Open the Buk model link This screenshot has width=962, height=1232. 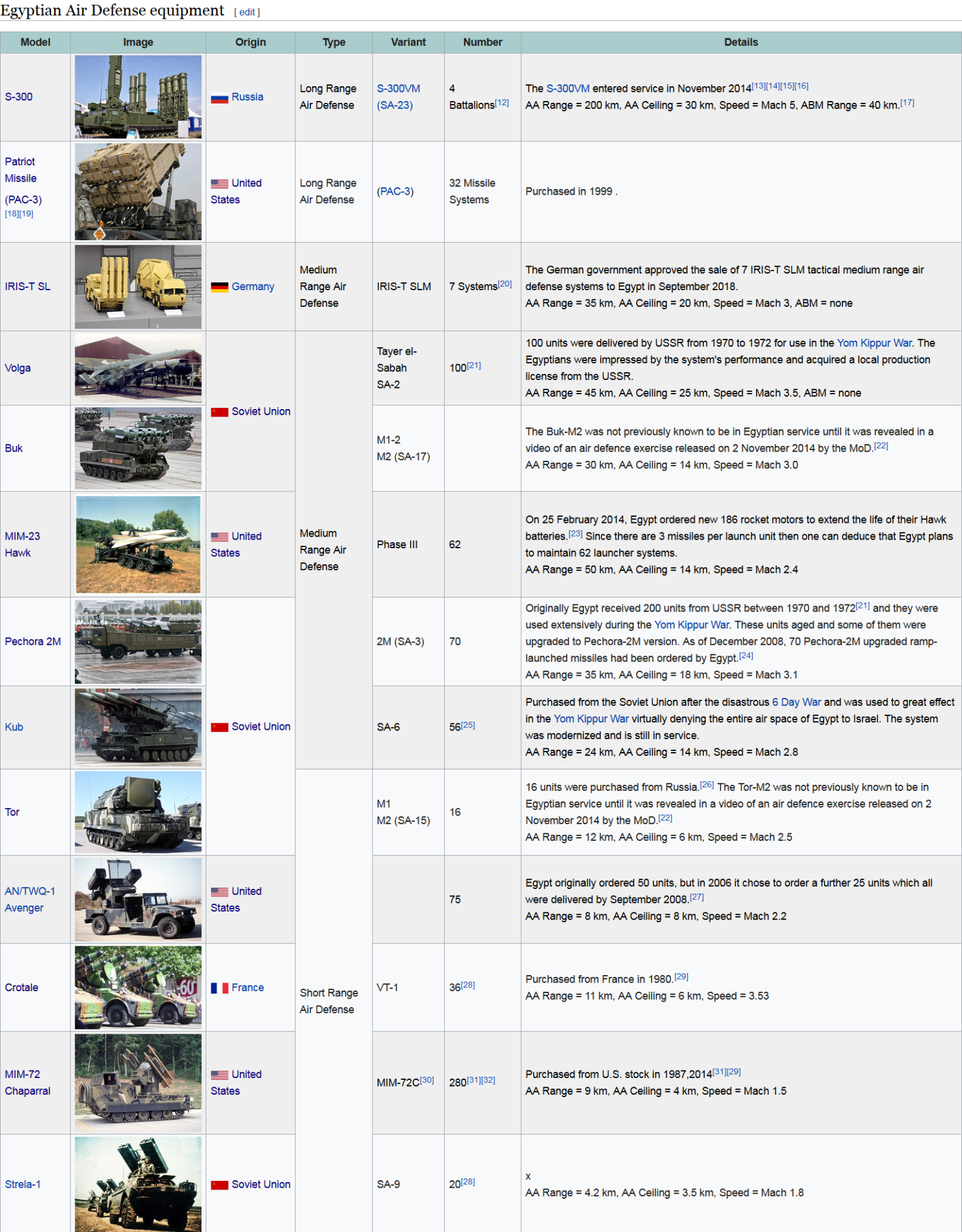tap(14, 448)
